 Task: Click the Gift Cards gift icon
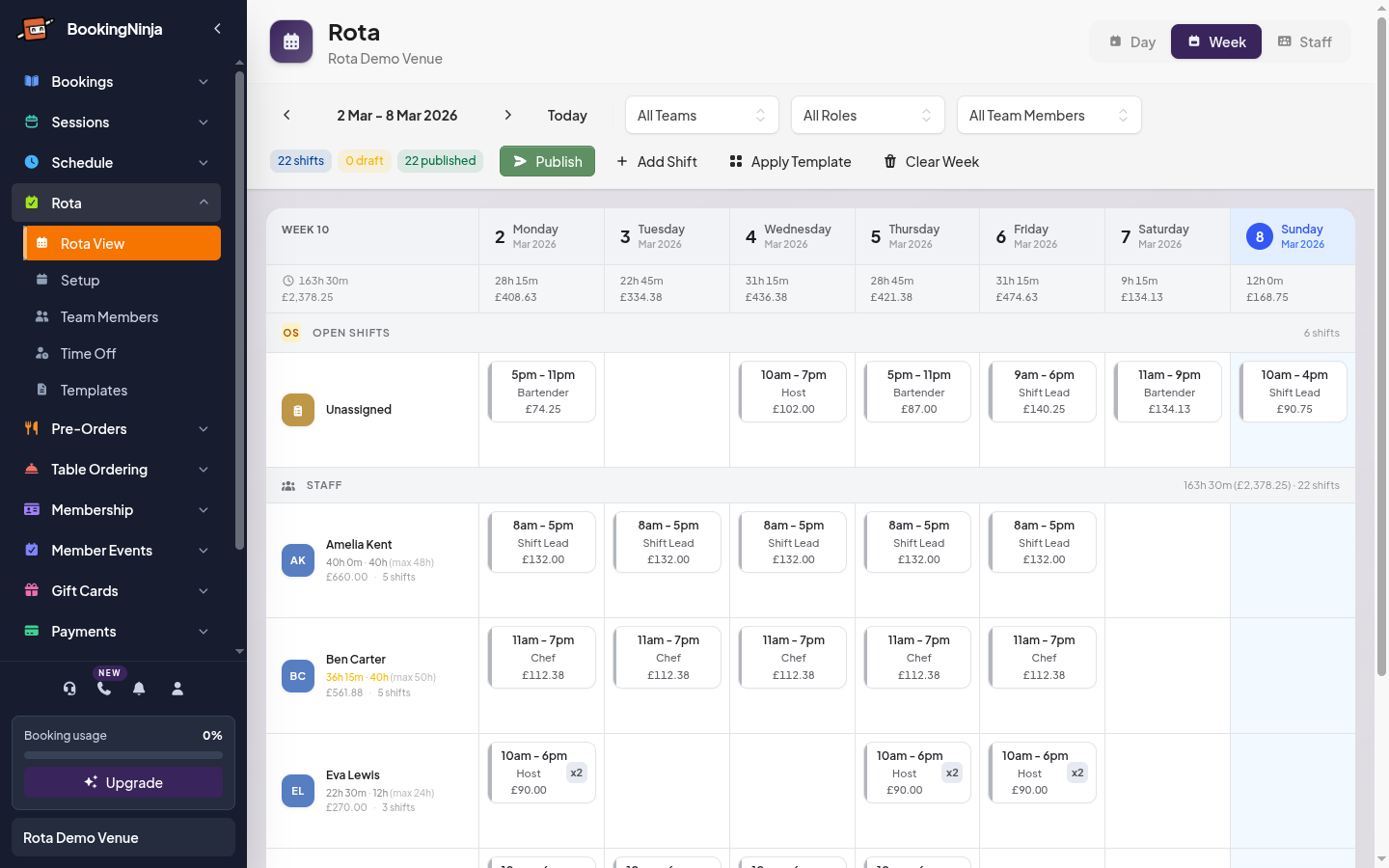(32, 590)
